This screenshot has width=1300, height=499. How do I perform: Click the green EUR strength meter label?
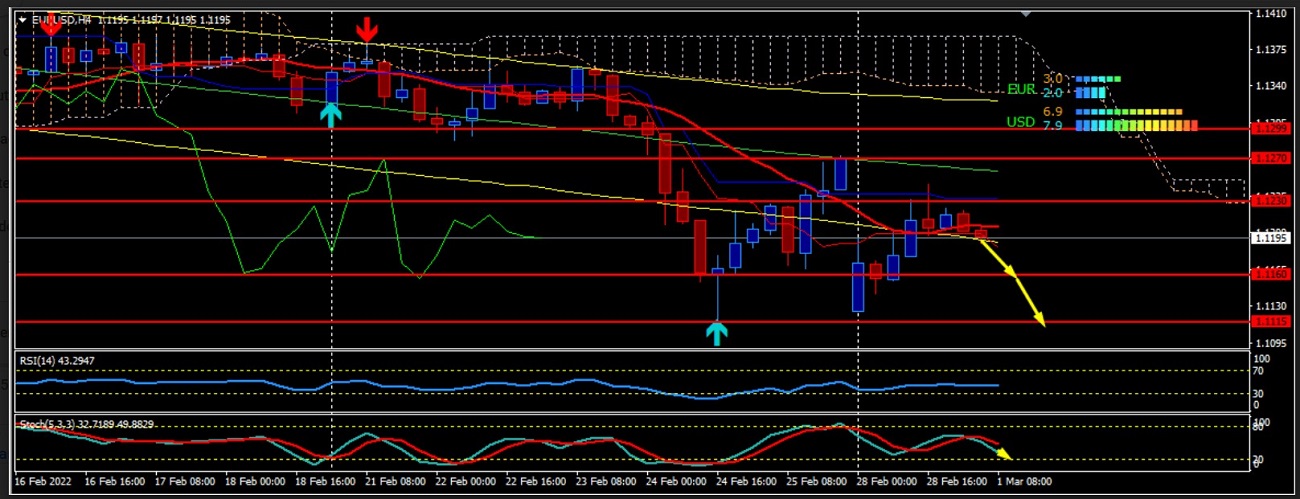(1021, 89)
